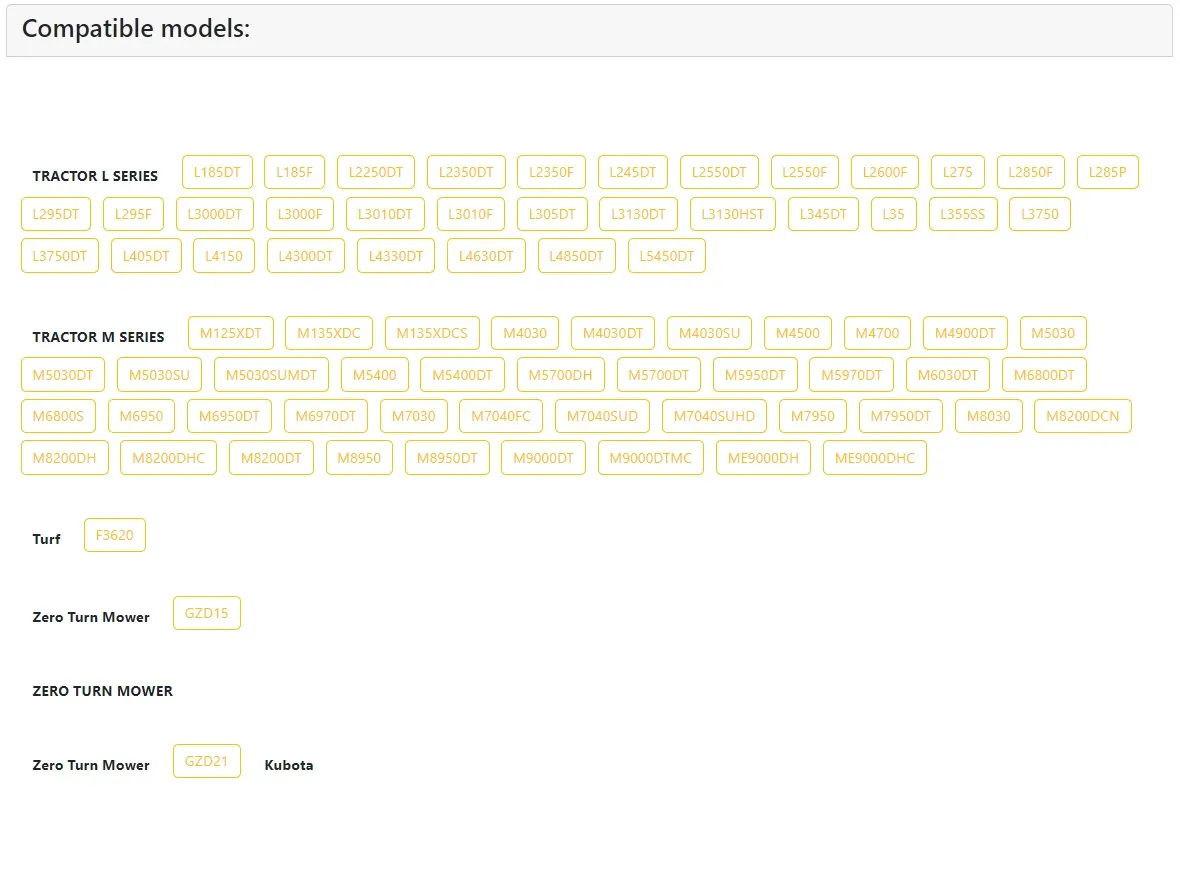
Task: Open the M5030 model tag
Action: [1053, 333]
